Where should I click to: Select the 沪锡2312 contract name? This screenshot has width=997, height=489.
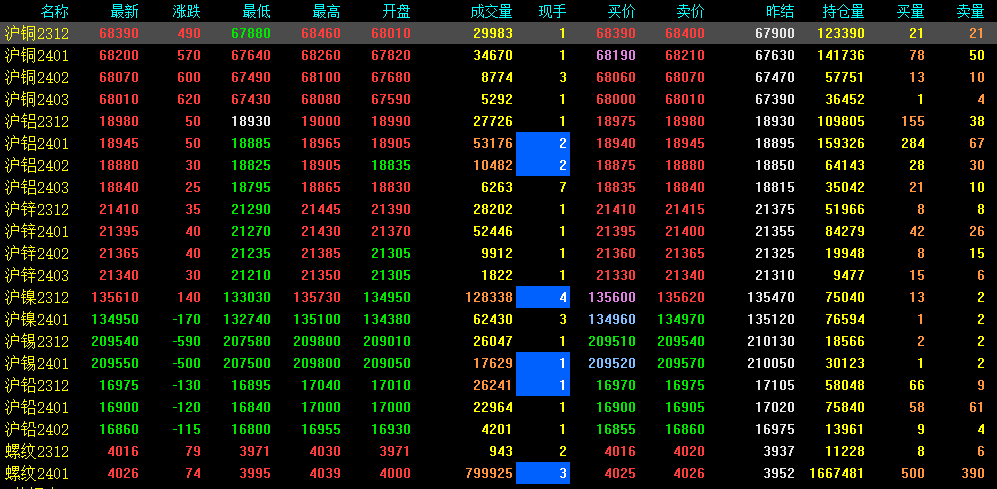click(x=36, y=341)
